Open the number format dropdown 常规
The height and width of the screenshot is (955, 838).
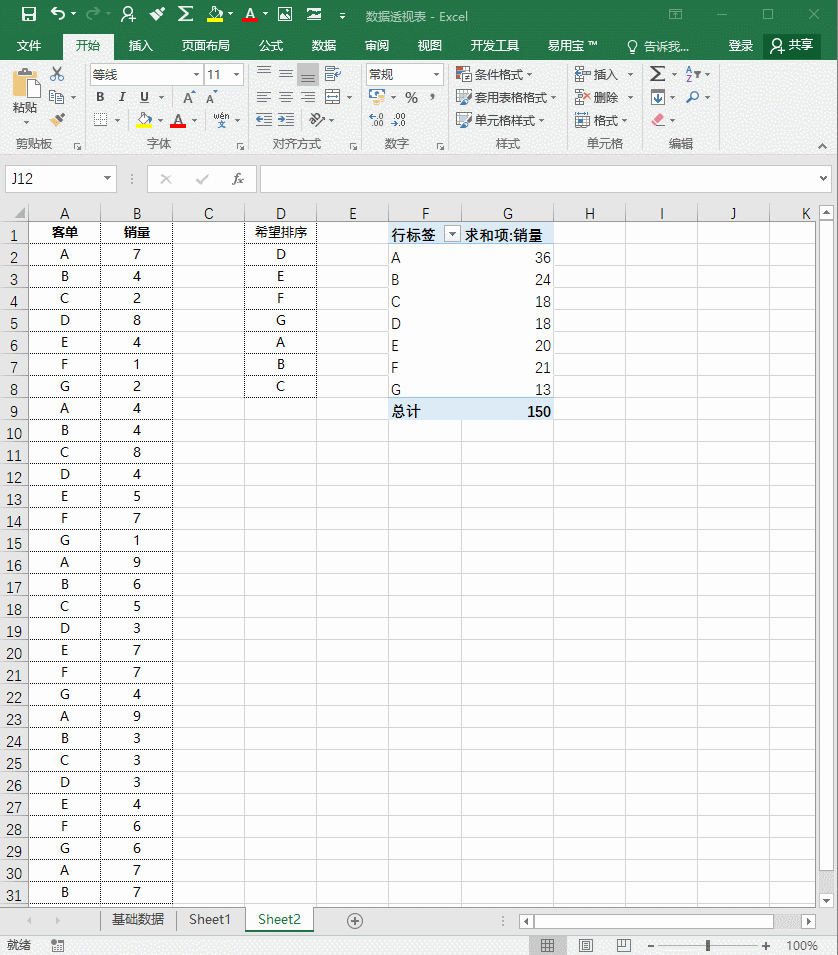pyautogui.click(x=436, y=75)
